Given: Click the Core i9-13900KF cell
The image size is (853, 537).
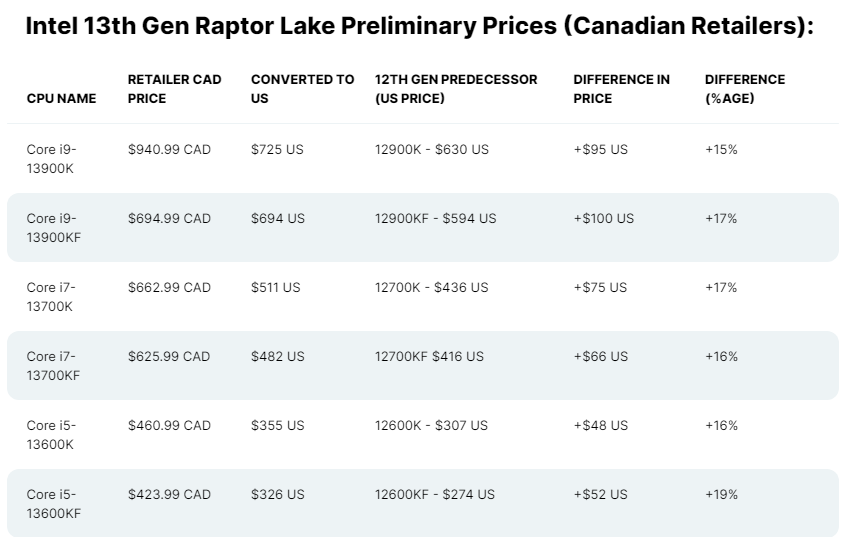Looking at the screenshot, I should (54, 228).
